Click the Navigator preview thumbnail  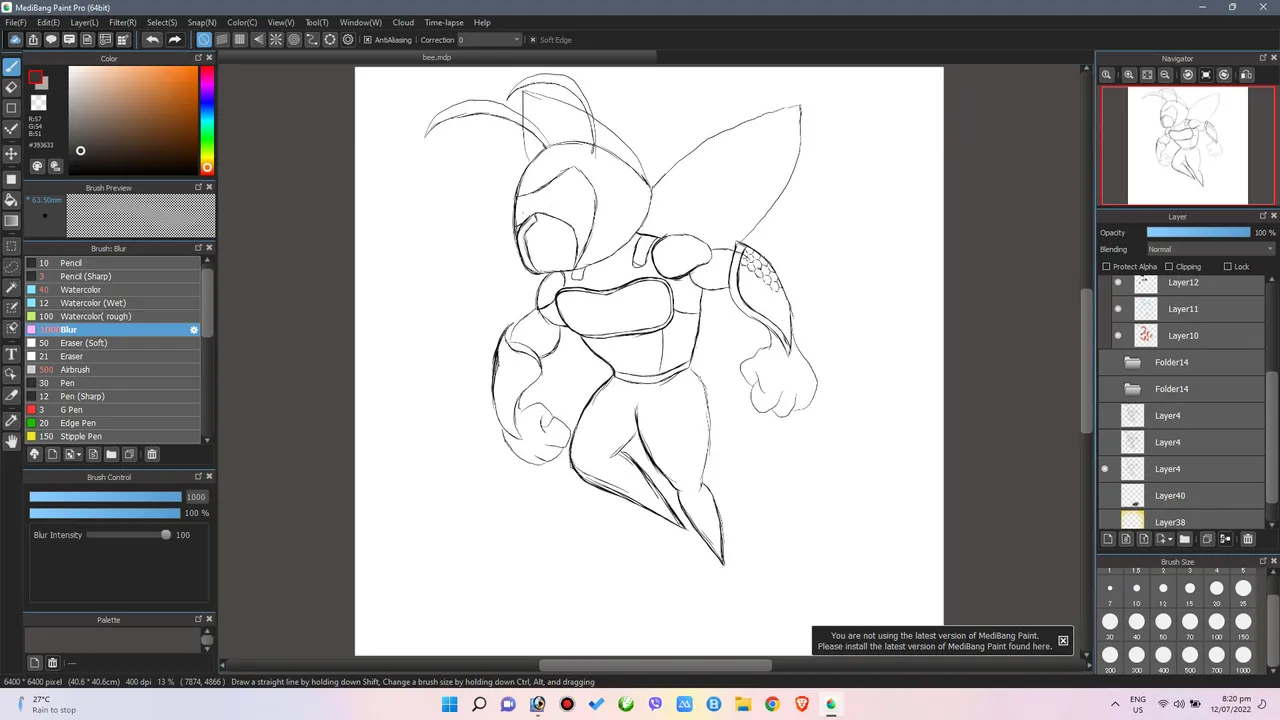1187,145
